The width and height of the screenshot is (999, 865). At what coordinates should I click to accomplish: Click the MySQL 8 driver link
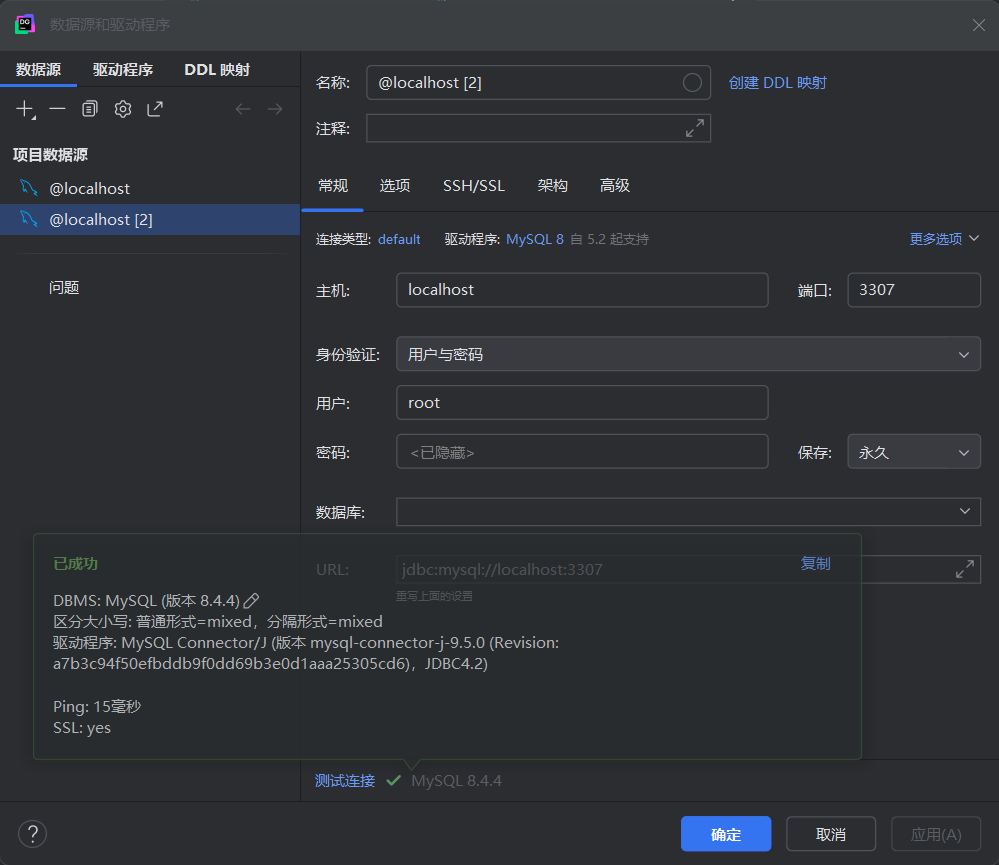click(x=535, y=239)
